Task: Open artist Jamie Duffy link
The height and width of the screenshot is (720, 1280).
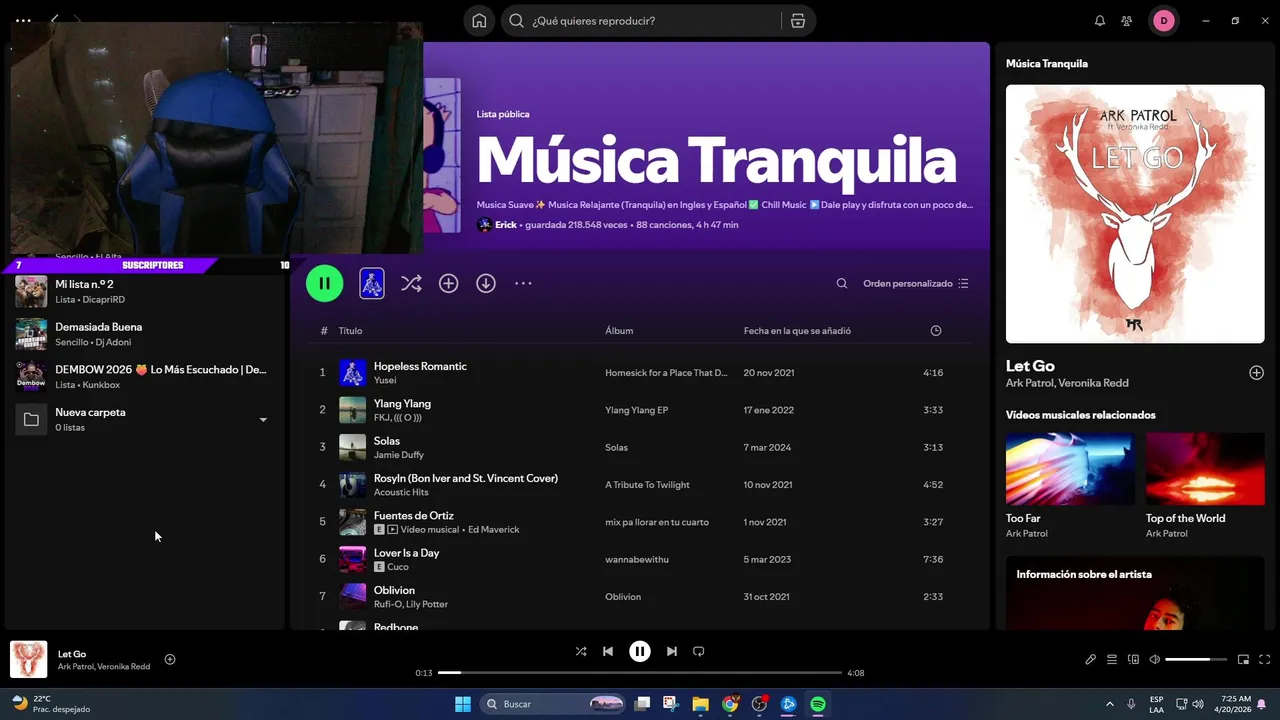Action: point(400,455)
